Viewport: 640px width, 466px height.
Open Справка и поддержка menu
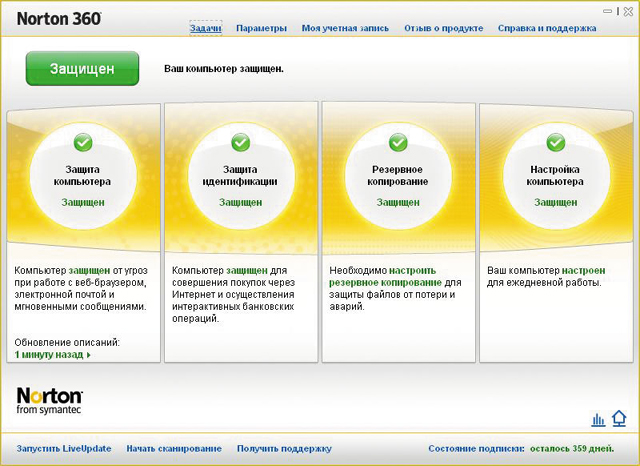547,28
